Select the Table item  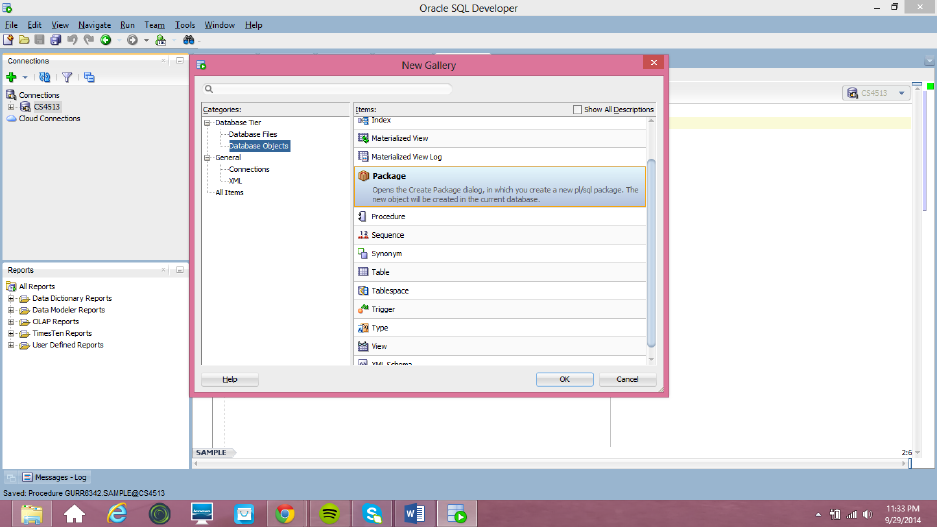click(x=500, y=272)
